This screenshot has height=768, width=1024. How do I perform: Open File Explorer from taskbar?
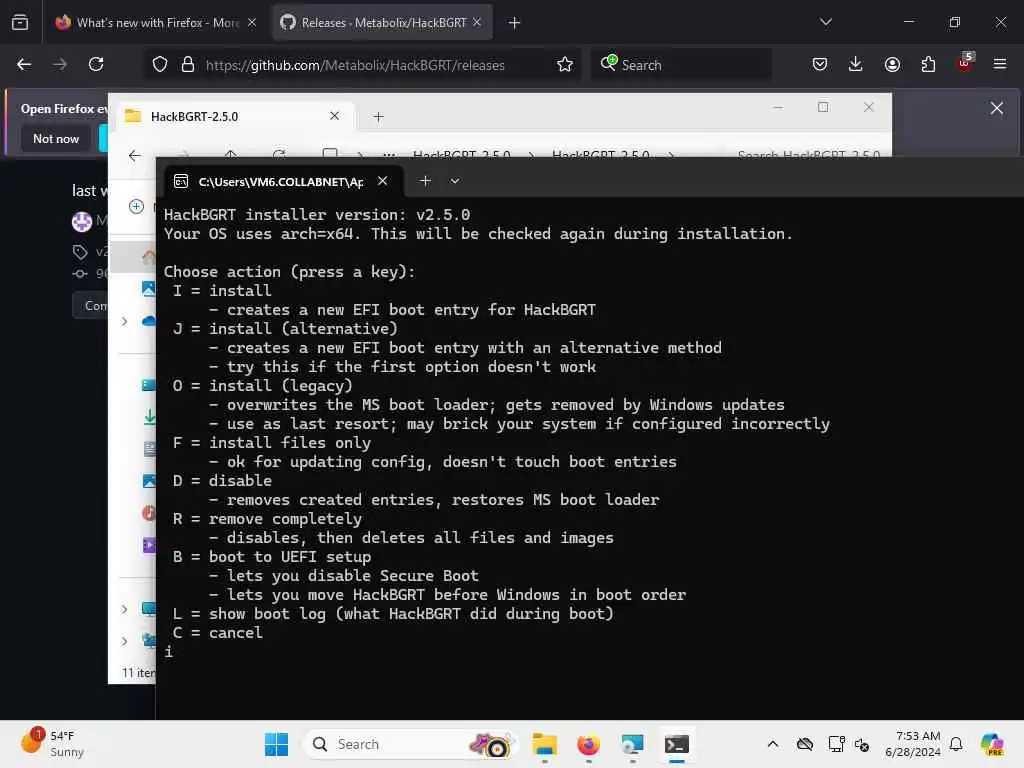(544, 744)
